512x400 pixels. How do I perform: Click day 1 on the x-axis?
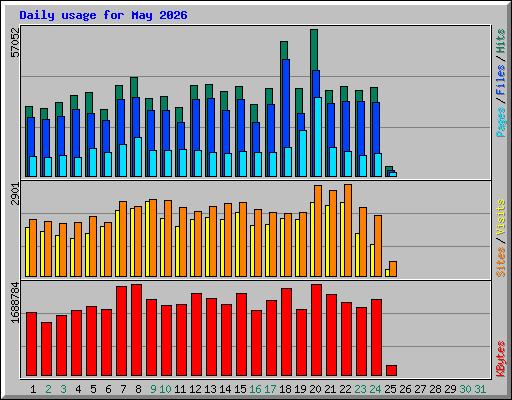click(x=33, y=389)
